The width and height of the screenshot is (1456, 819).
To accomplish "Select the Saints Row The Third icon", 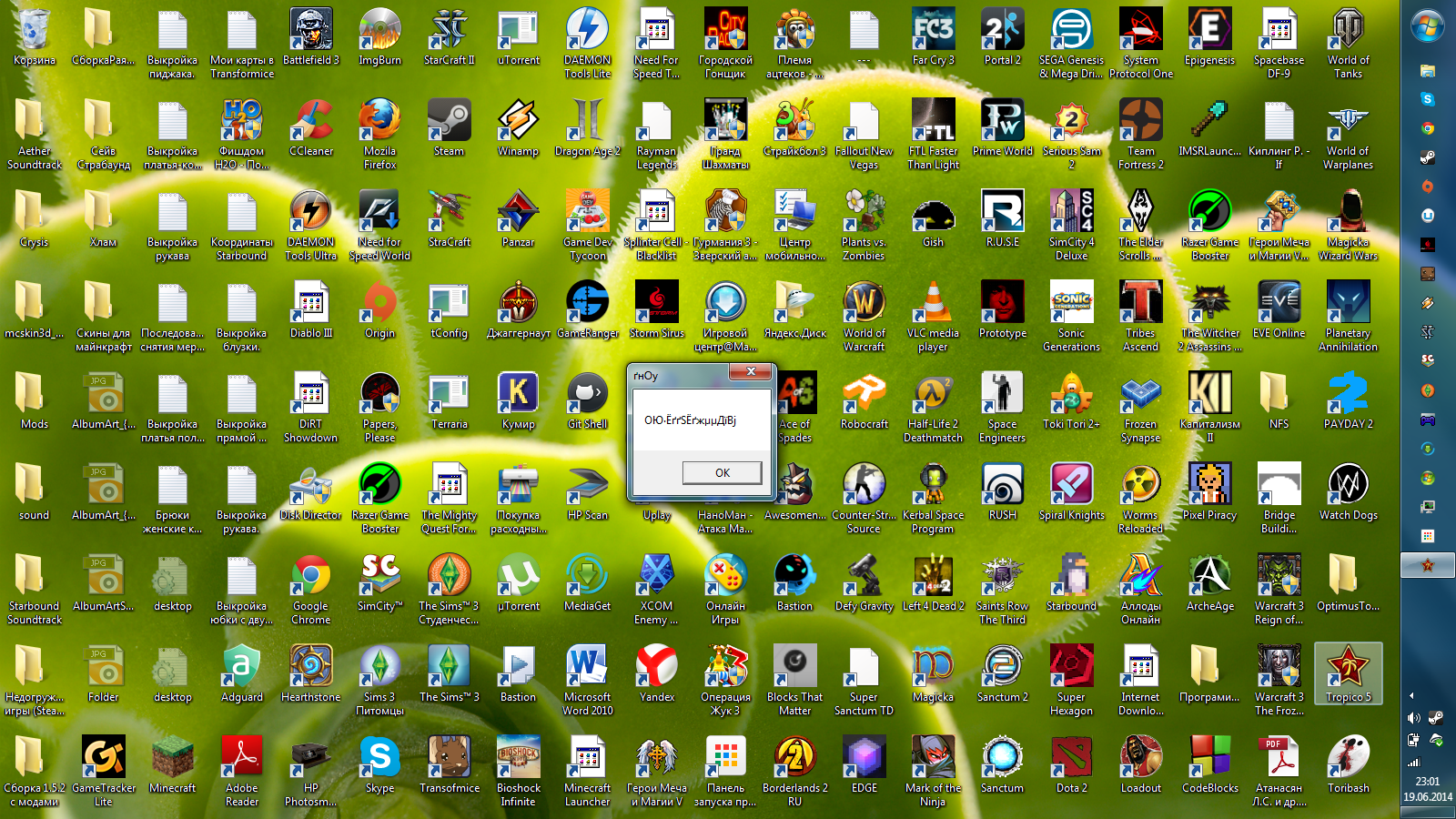I will (1003, 590).
